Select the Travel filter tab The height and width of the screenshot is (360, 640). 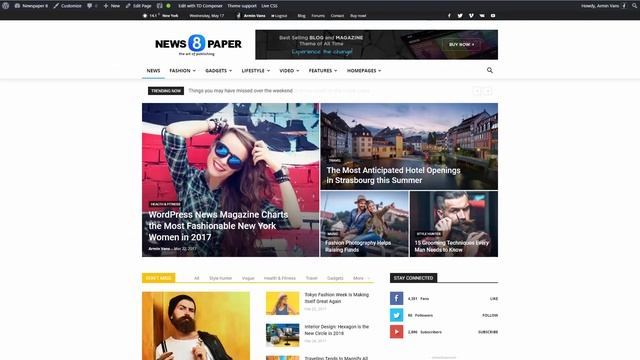pyautogui.click(x=311, y=278)
